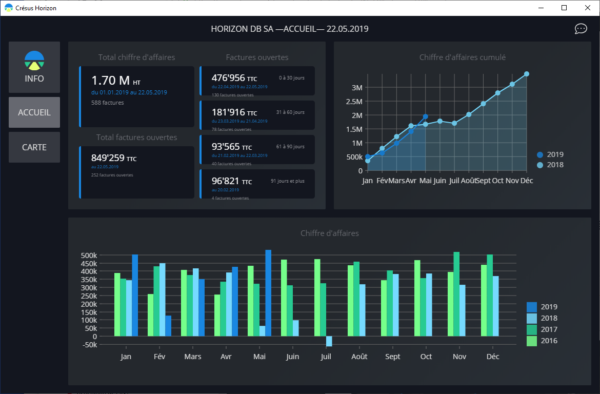Toggle 2018 series in cumulative chart legend
Screen dimensions: 600x394
[550, 165]
